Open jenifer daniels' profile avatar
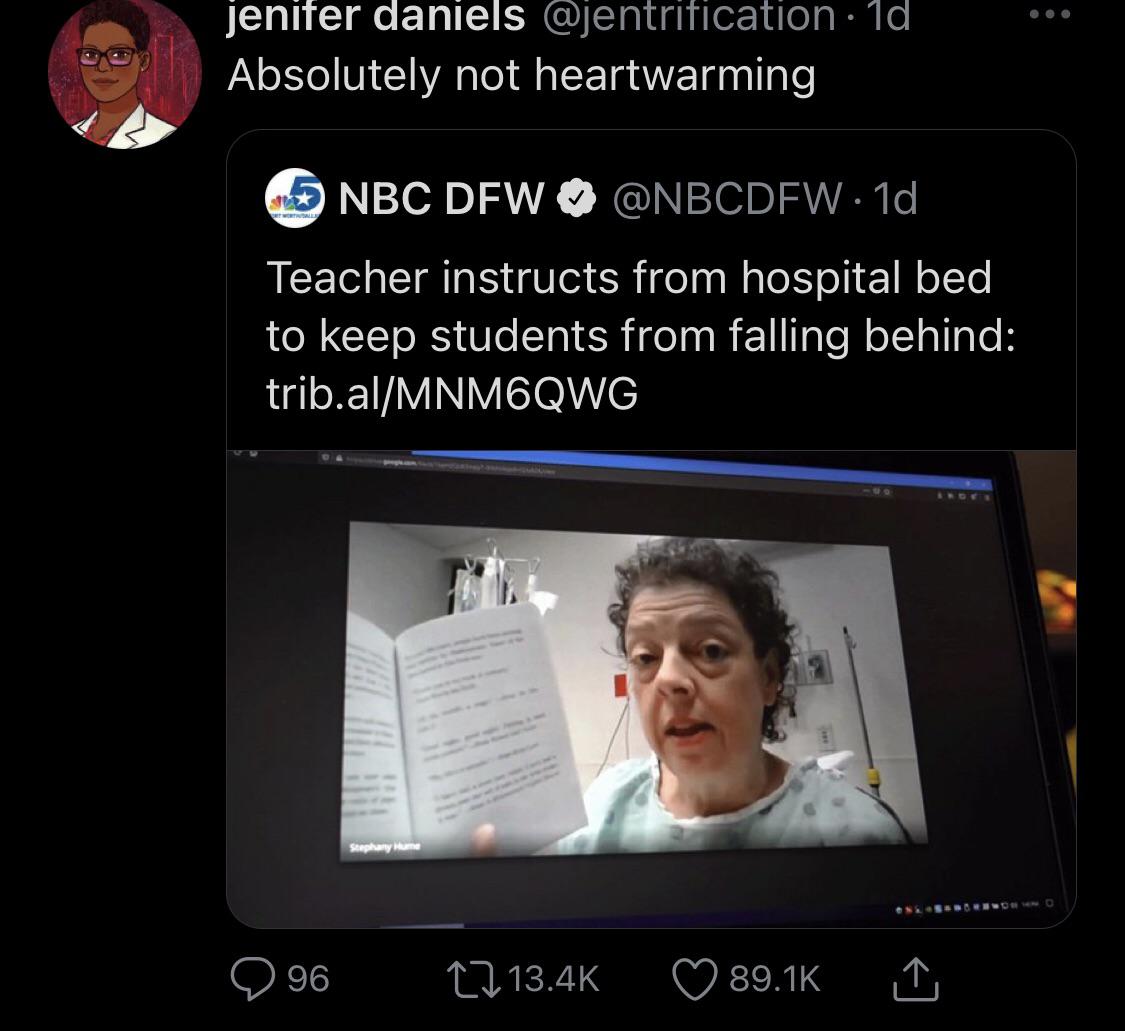The width and height of the screenshot is (1125, 1031). pyautogui.click(x=124, y=74)
